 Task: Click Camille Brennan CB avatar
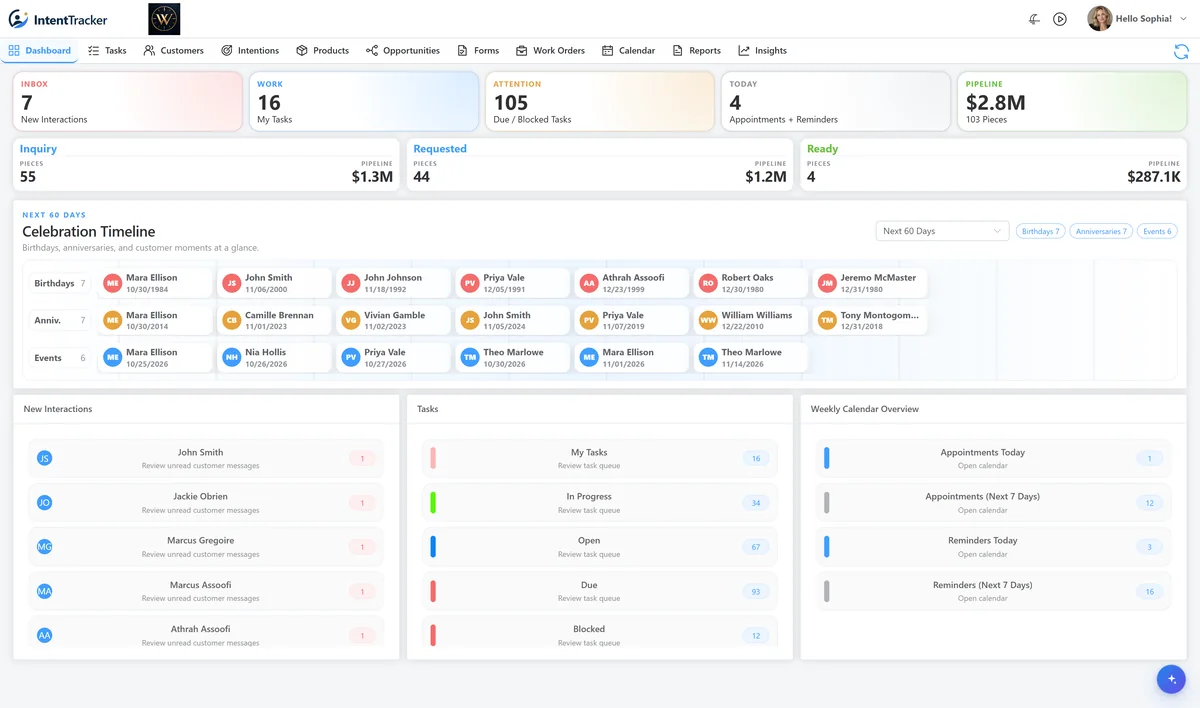[x=231, y=321]
